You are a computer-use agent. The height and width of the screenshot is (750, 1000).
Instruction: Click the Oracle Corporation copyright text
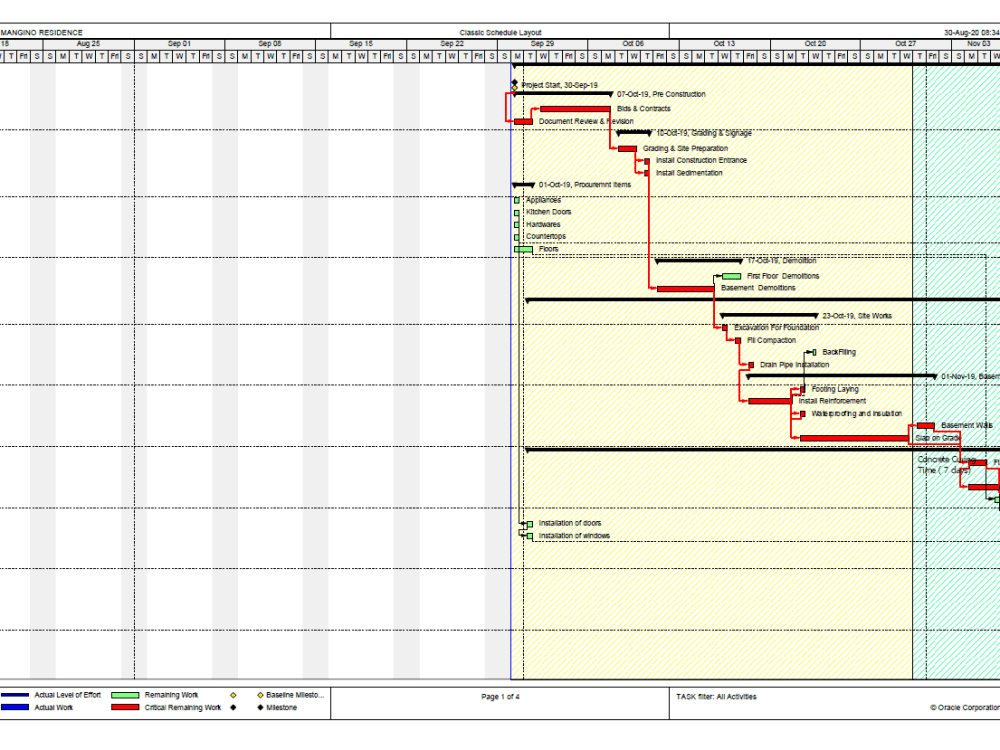(x=965, y=707)
